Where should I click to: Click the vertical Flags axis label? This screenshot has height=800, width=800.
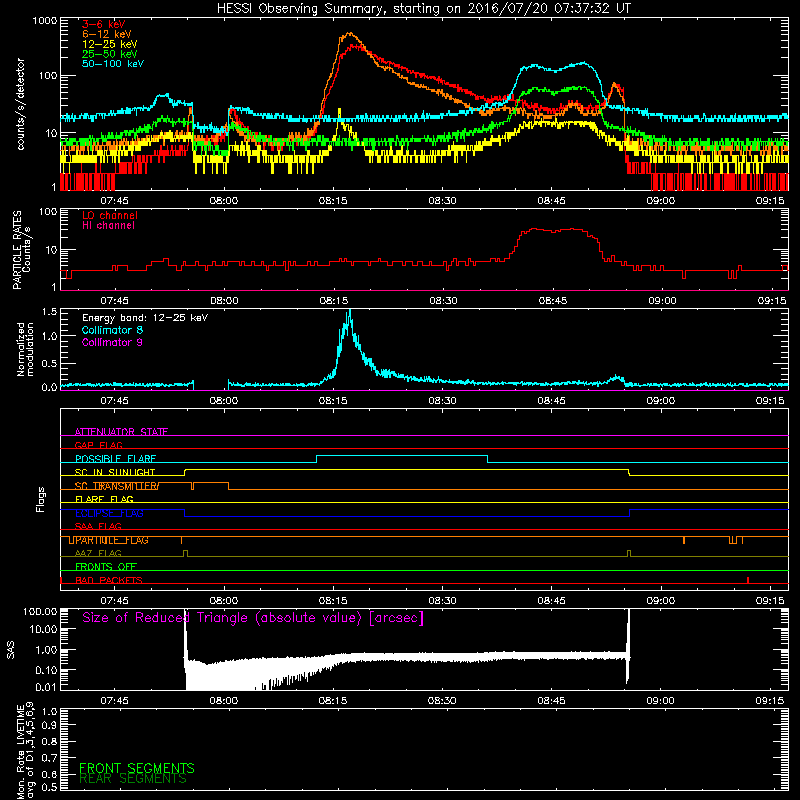[x=41, y=499]
